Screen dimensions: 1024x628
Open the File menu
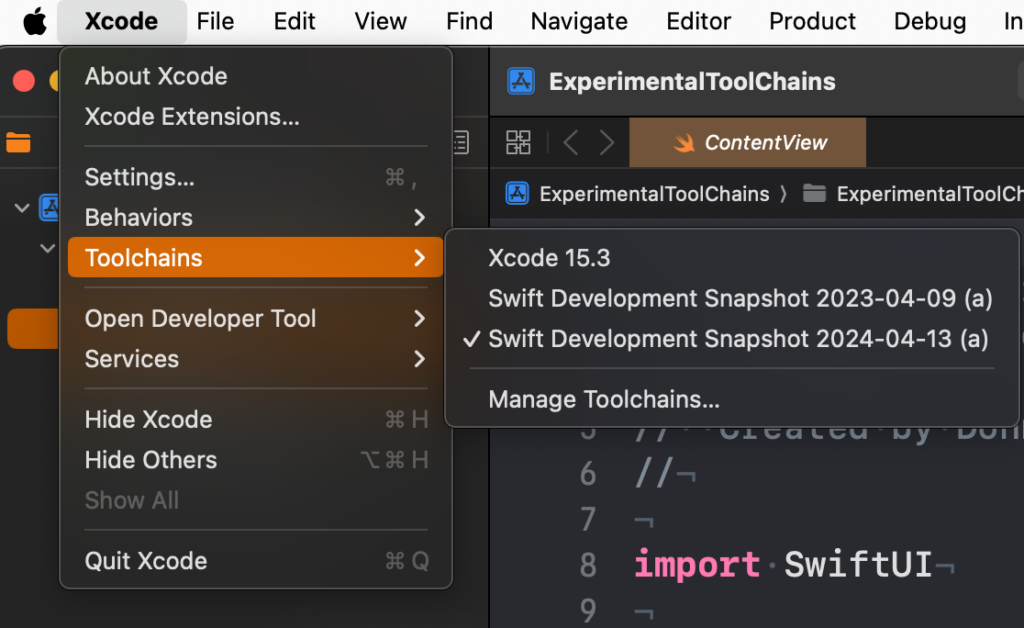pos(215,22)
